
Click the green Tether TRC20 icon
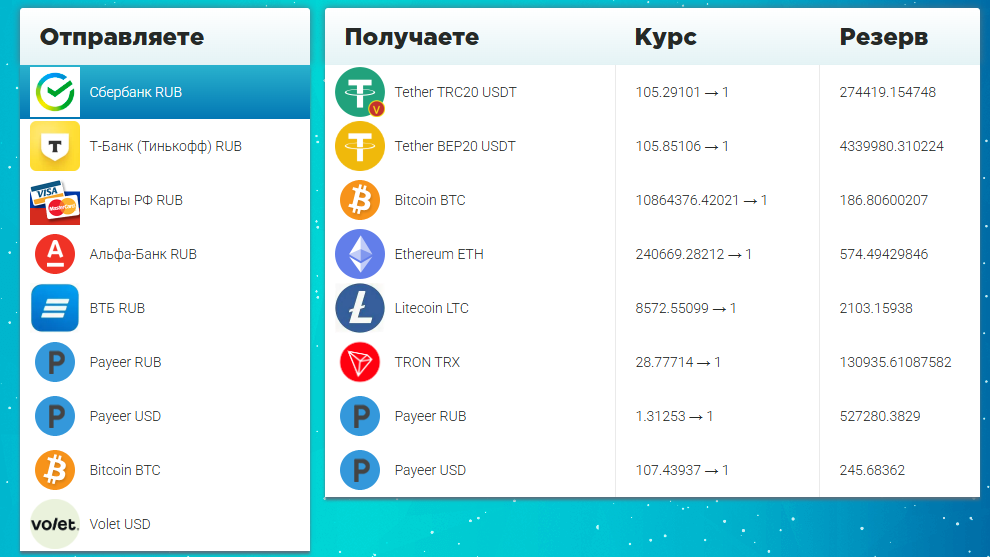click(x=360, y=92)
